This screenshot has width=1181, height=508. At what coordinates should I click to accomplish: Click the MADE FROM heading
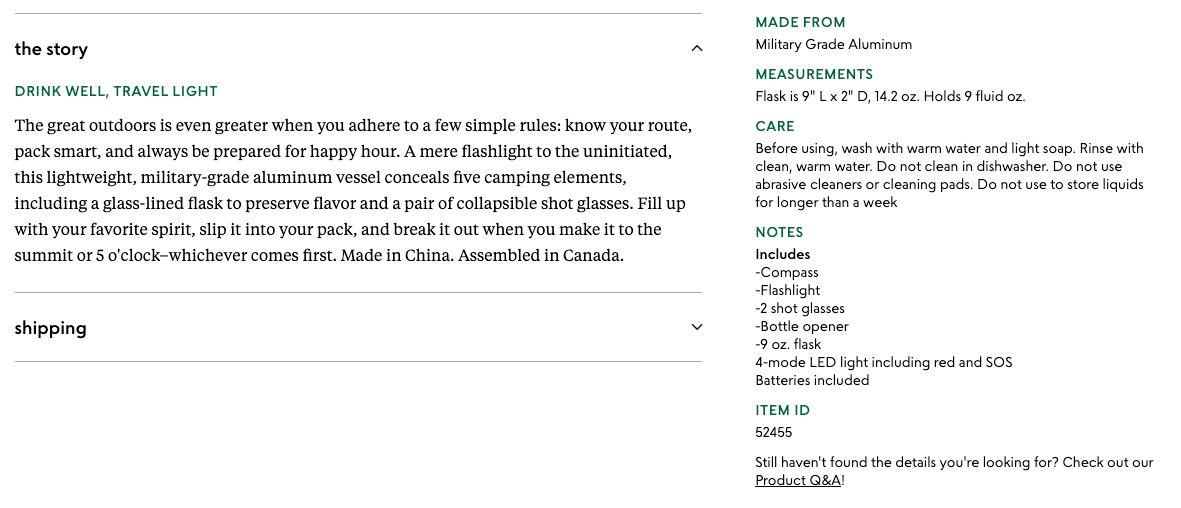point(800,22)
